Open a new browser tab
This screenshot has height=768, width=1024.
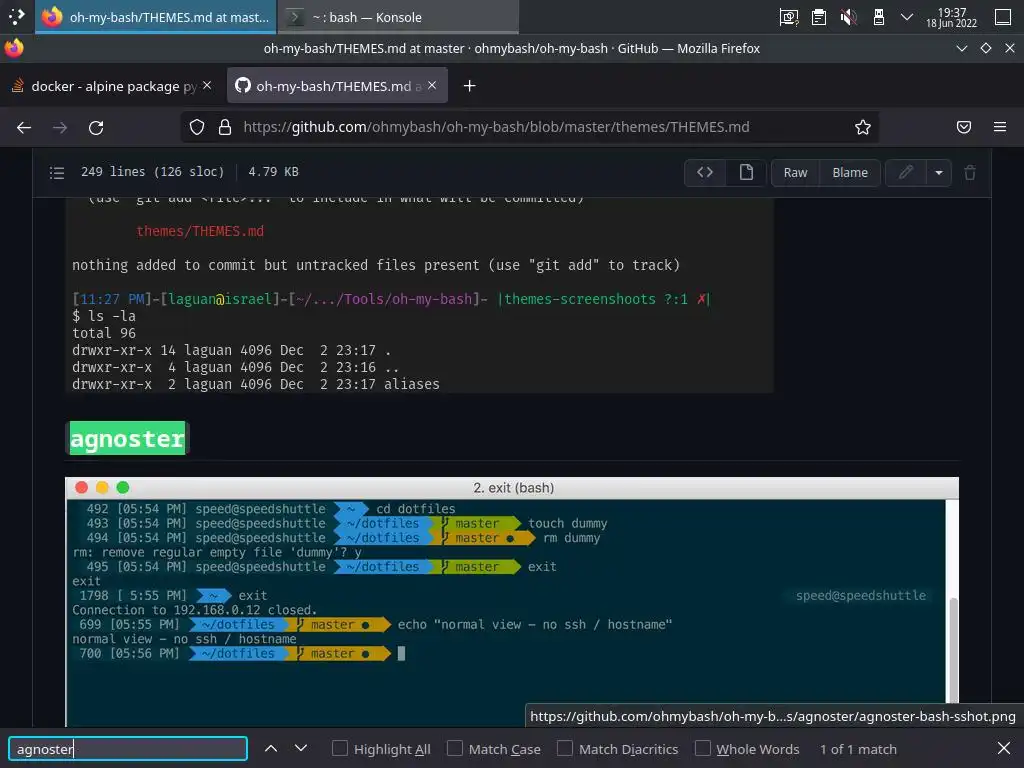coord(470,86)
